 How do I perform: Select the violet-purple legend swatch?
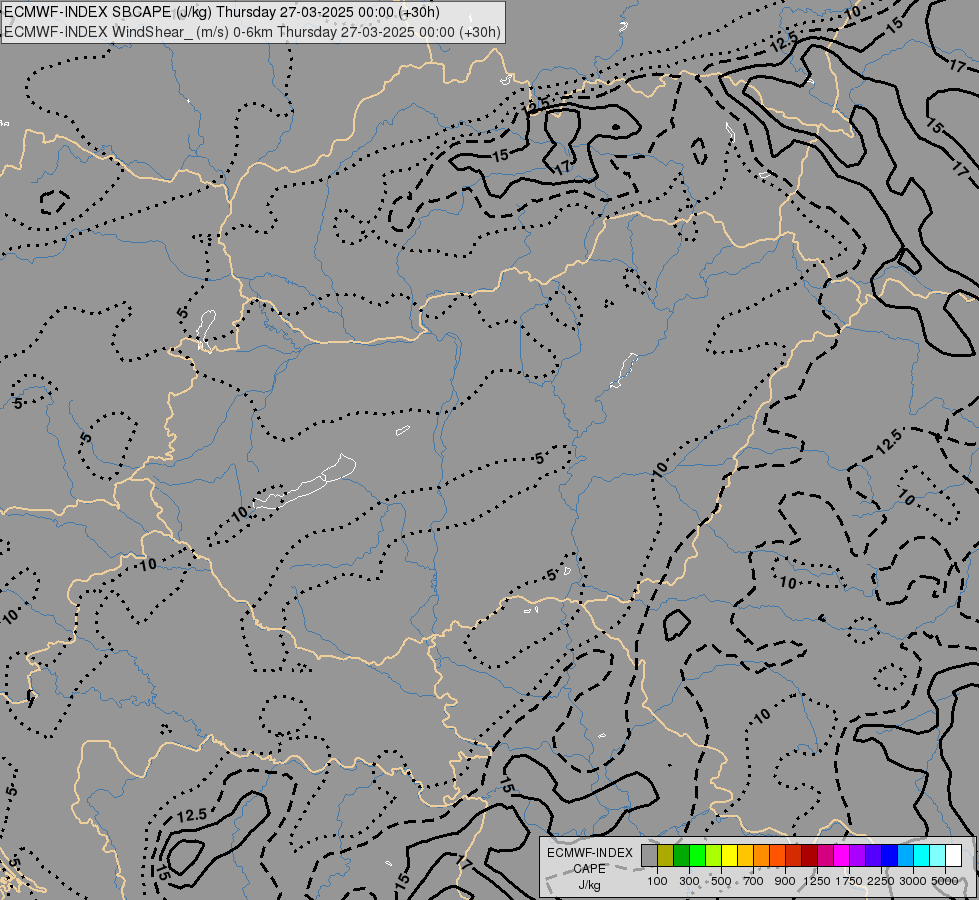tap(857, 856)
